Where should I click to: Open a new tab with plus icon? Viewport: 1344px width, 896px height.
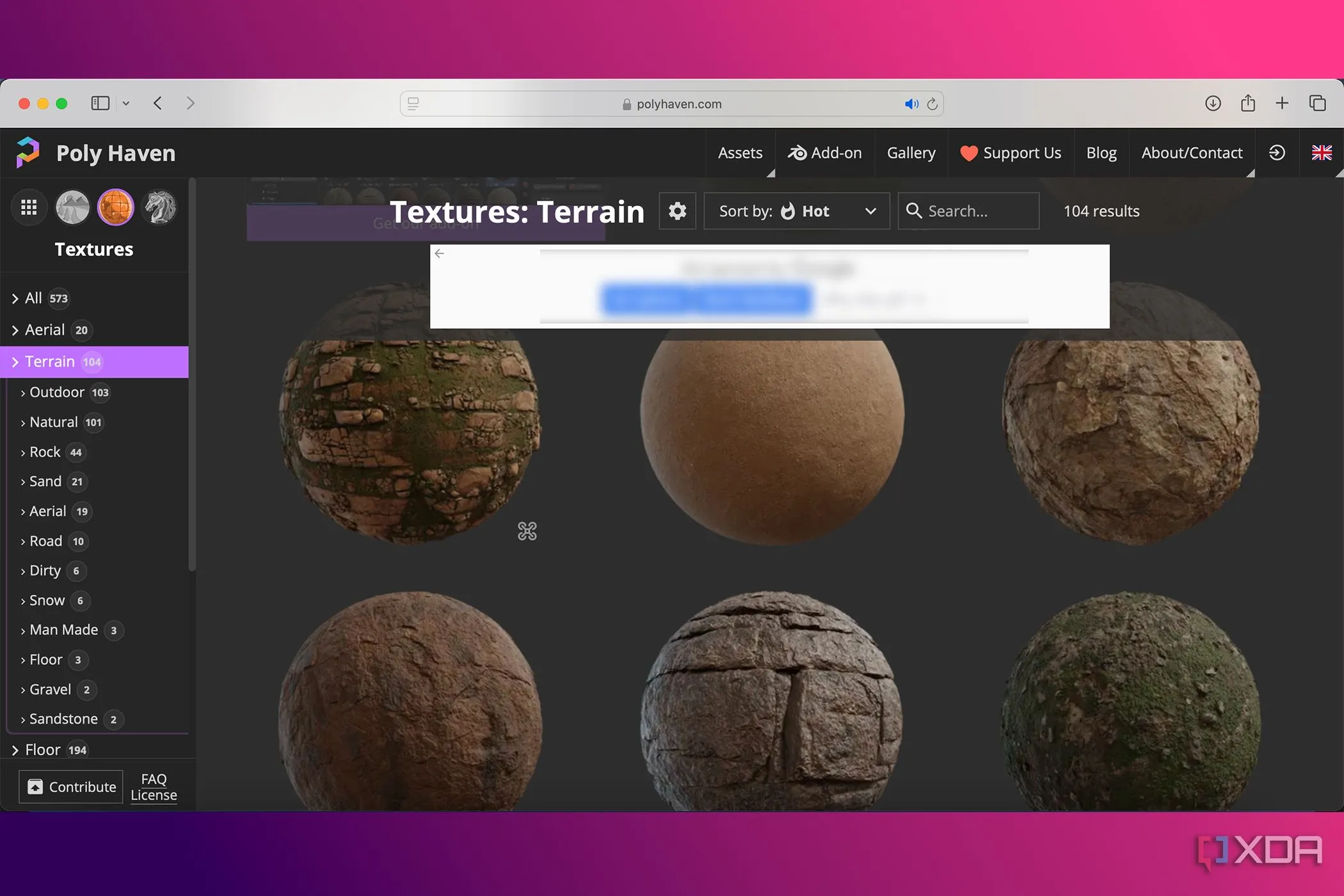coord(1282,103)
